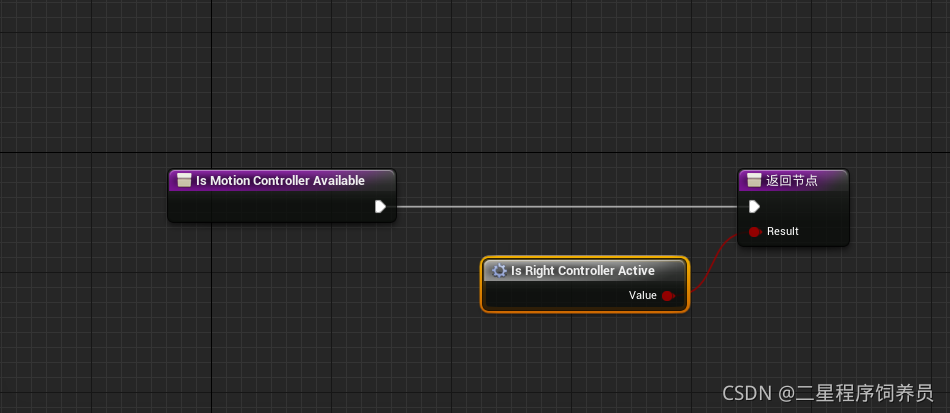The image size is (950, 413).
Task: Select the Is Motion Controller Available node title
Action: [280, 180]
